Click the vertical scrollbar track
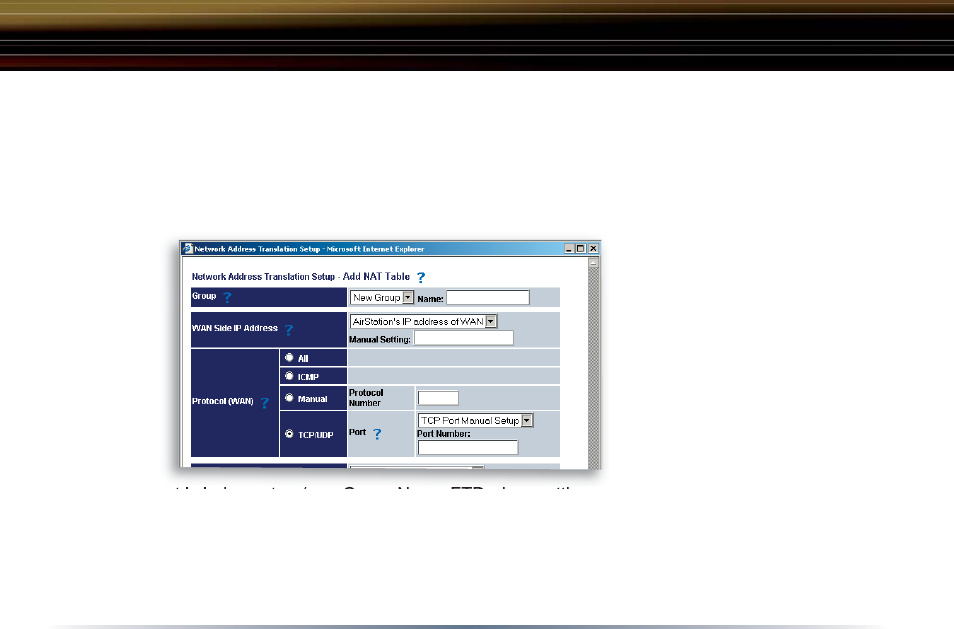 [x=593, y=368]
